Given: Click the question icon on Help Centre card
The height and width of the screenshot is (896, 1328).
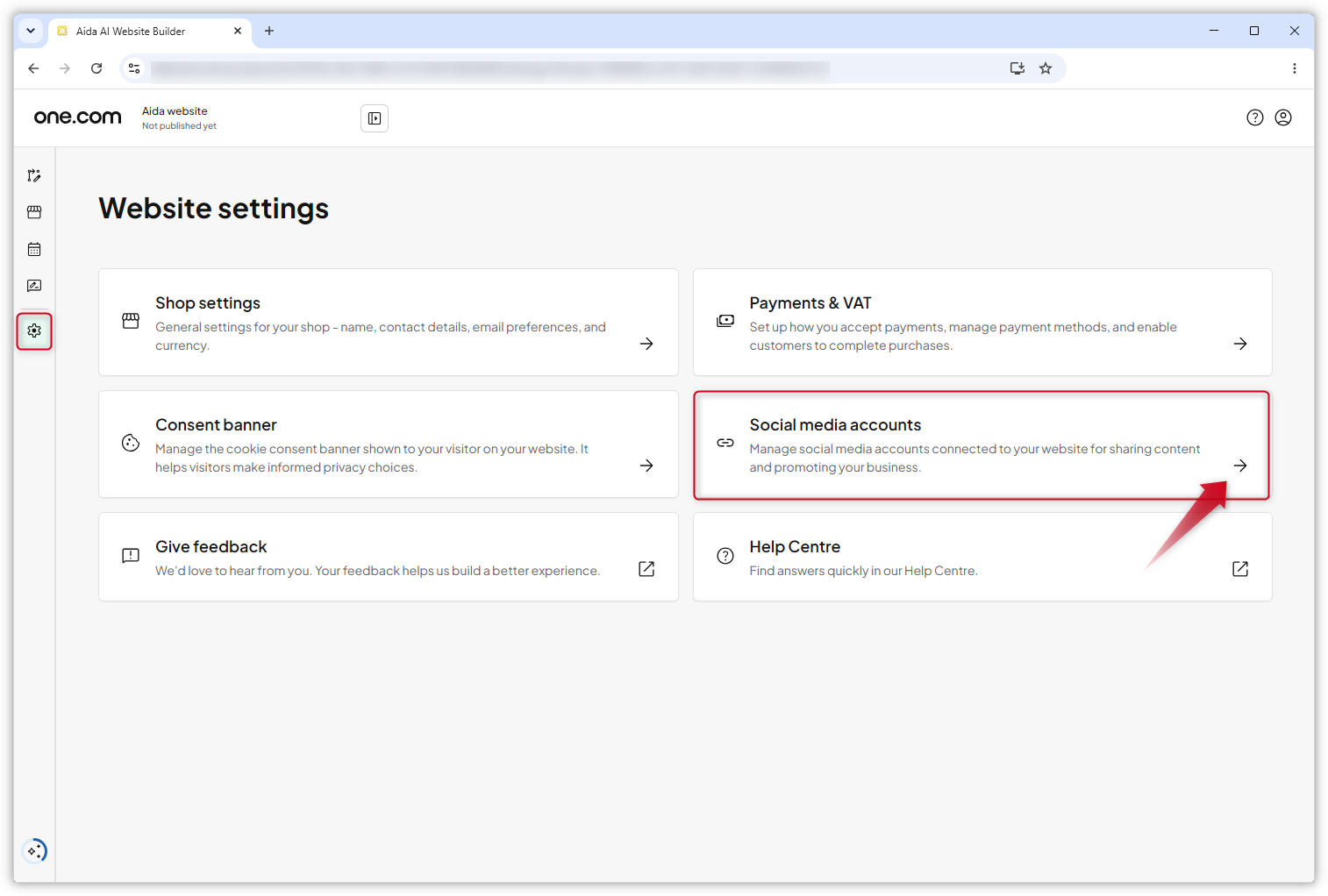Looking at the screenshot, I should (725, 556).
